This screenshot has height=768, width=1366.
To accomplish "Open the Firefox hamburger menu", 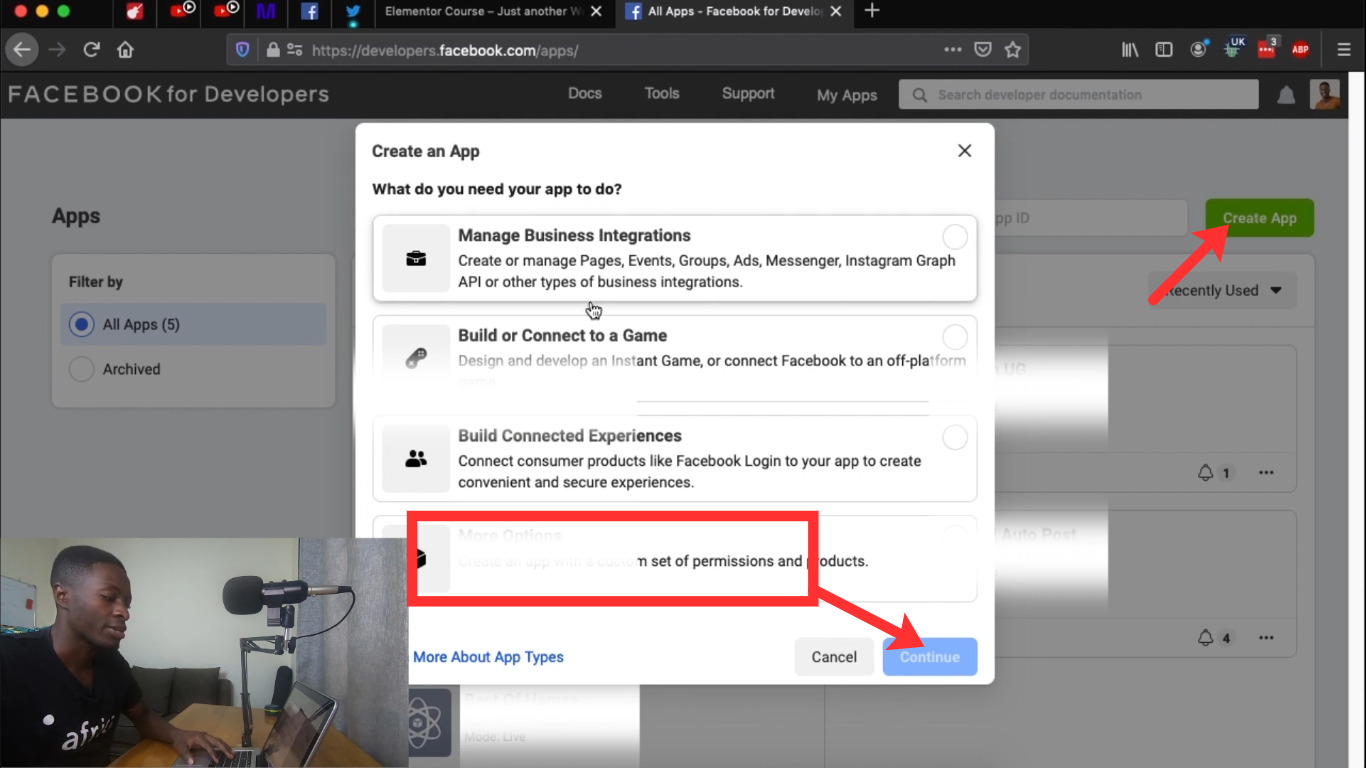I will coord(1344,49).
